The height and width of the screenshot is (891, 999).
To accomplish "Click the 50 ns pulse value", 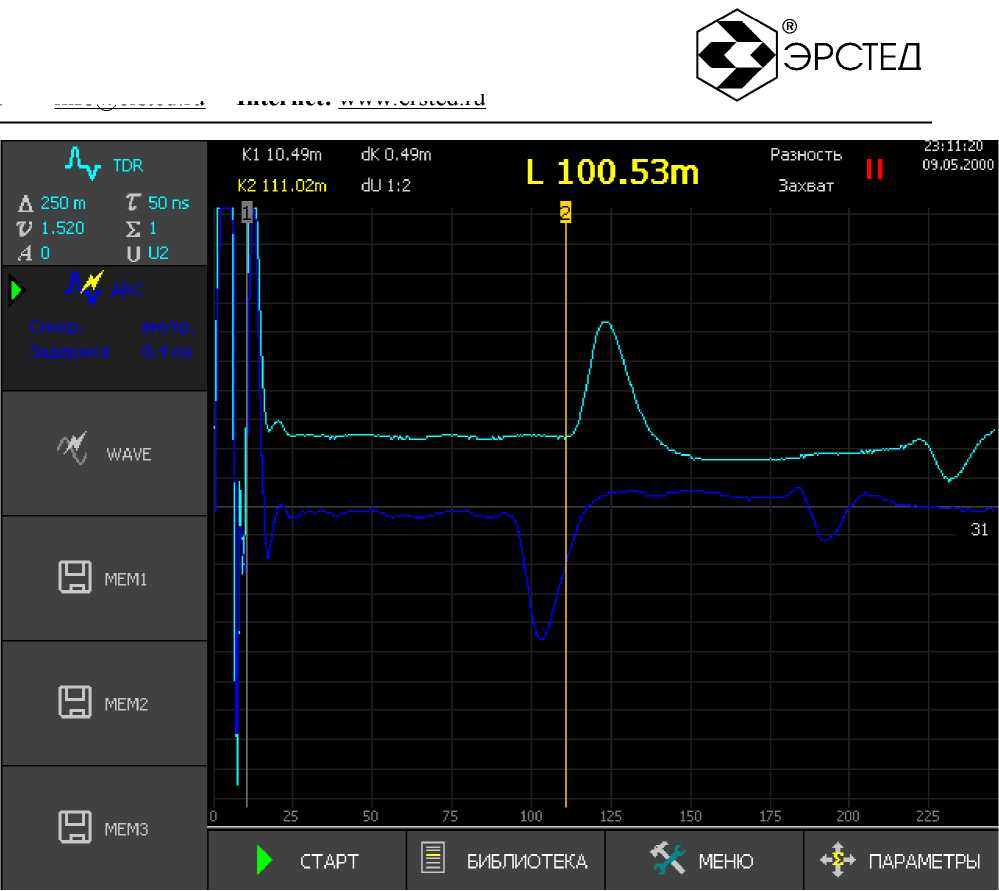I will click(x=169, y=203).
